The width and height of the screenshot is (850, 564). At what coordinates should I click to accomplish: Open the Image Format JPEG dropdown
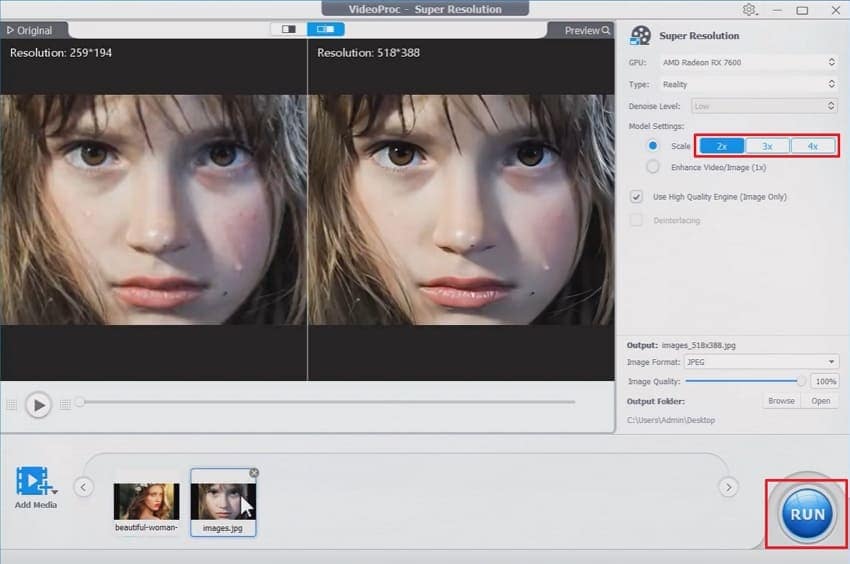761,362
